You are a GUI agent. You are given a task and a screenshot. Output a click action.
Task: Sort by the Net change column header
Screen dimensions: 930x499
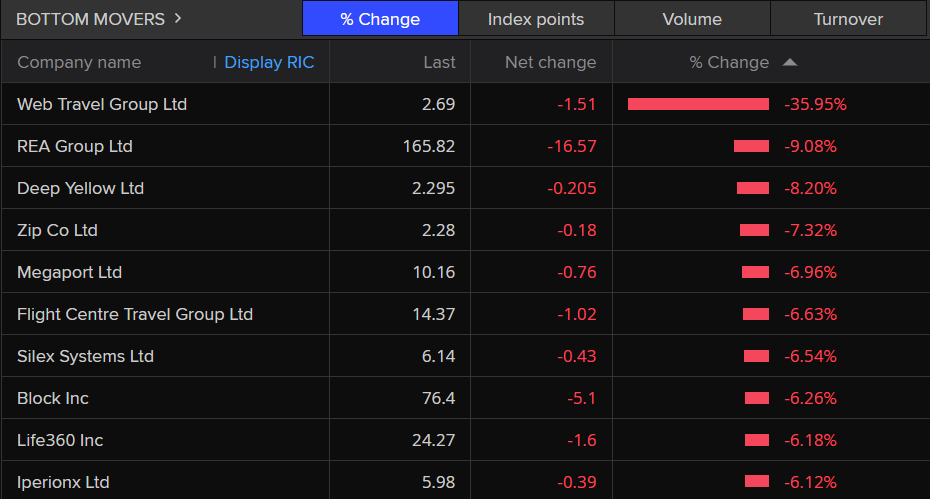pyautogui.click(x=550, y=62)
